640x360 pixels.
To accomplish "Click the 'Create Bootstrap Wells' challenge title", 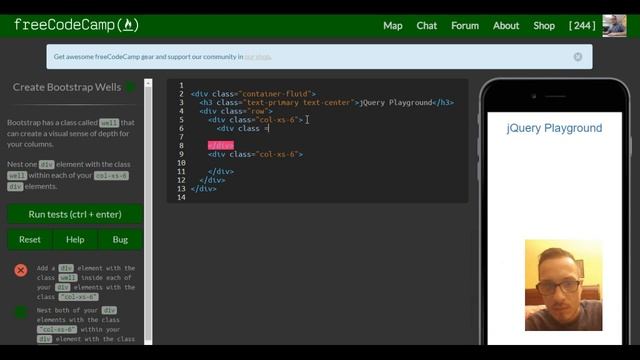I will (67, 87).
